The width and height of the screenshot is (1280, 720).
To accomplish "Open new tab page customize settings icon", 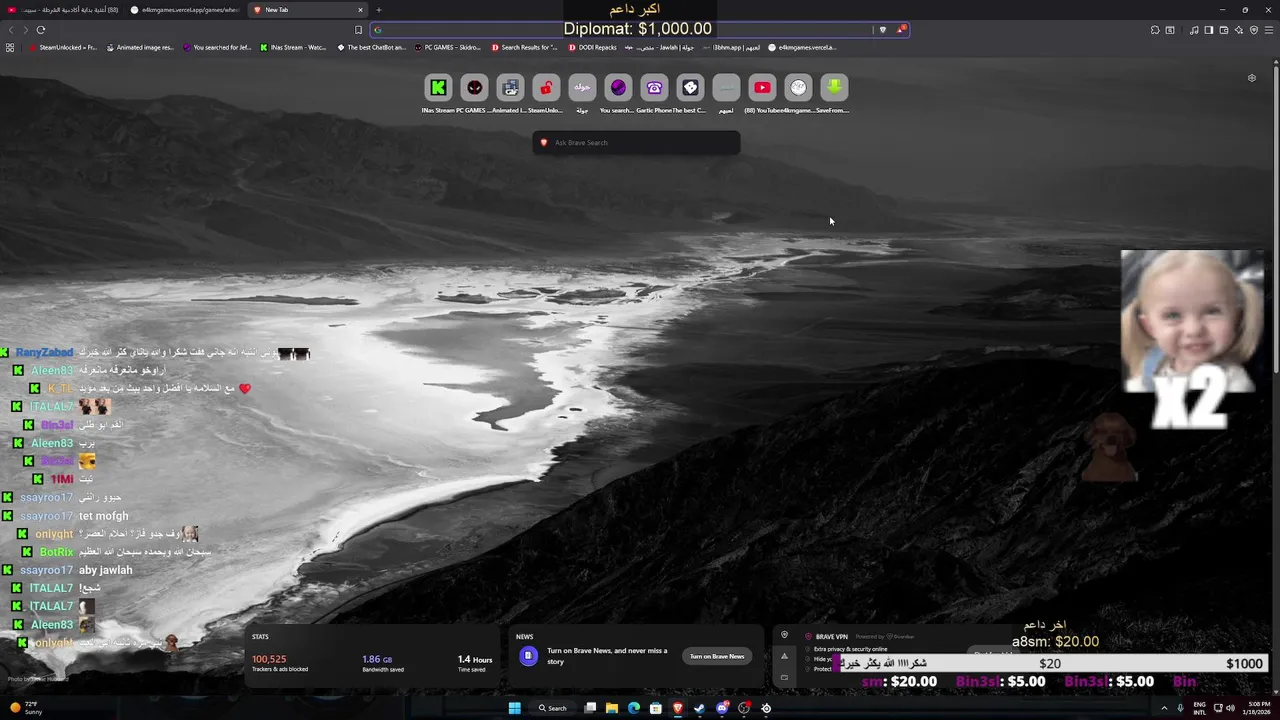I will click(1252, 78).
